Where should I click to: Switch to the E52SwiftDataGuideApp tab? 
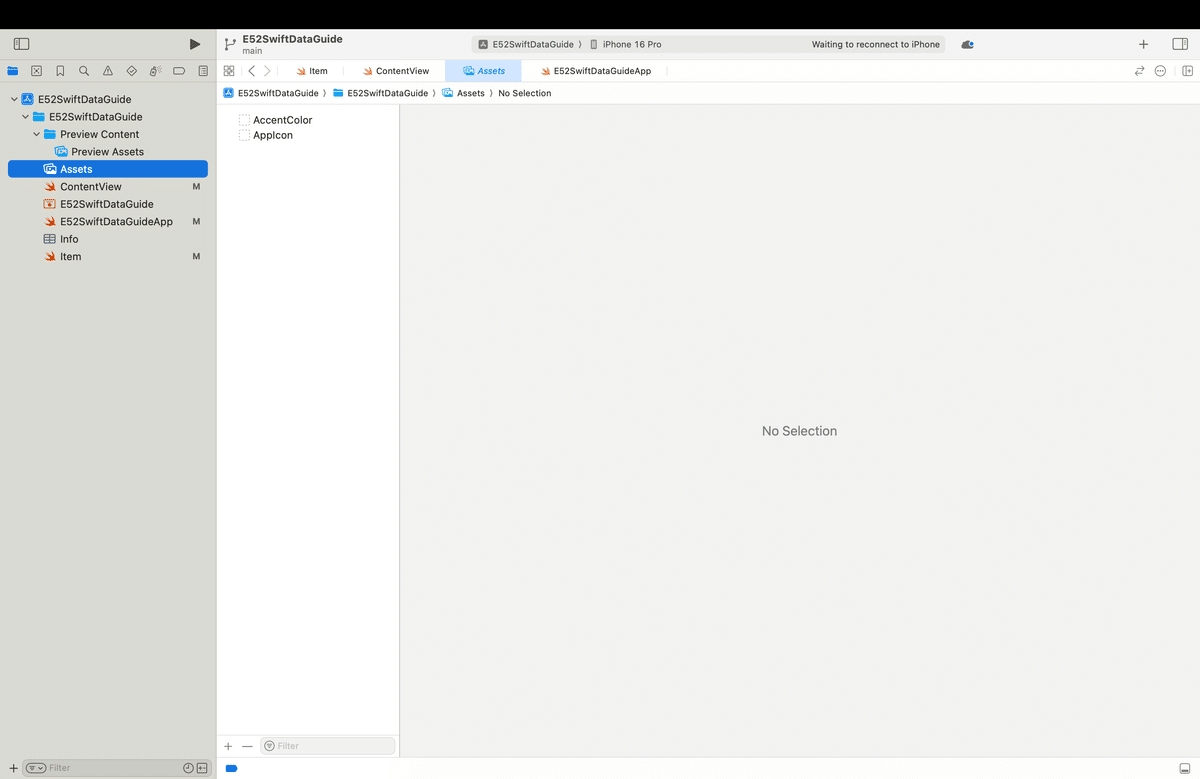tap(595, 71)
